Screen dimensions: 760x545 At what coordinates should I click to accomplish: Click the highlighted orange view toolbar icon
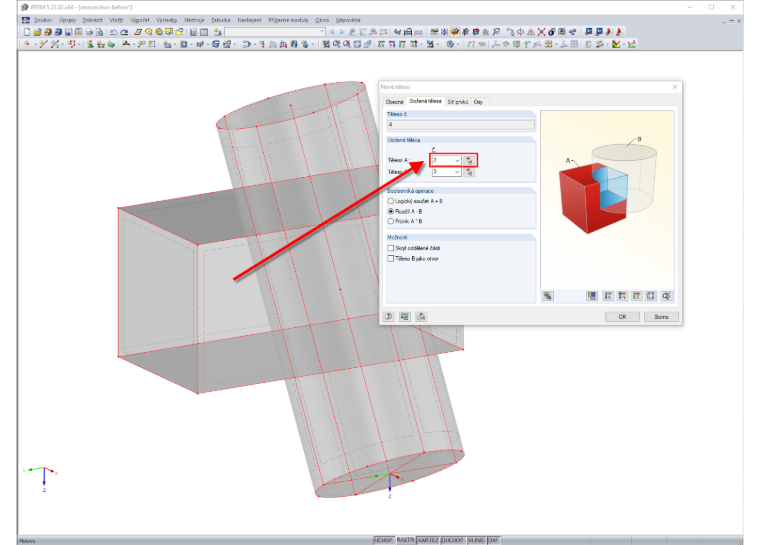point(455,32)
